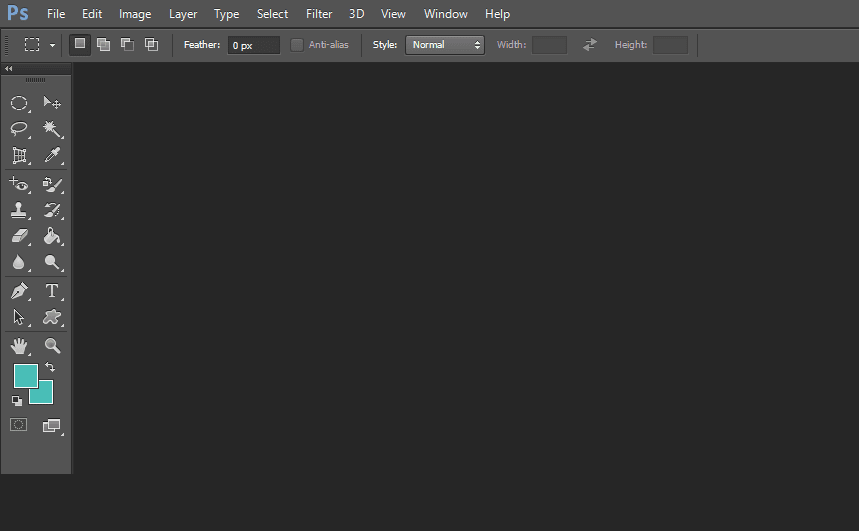859x531 pixels.
Task: Reset to default foreground and background colors
Action: point(17,401)
